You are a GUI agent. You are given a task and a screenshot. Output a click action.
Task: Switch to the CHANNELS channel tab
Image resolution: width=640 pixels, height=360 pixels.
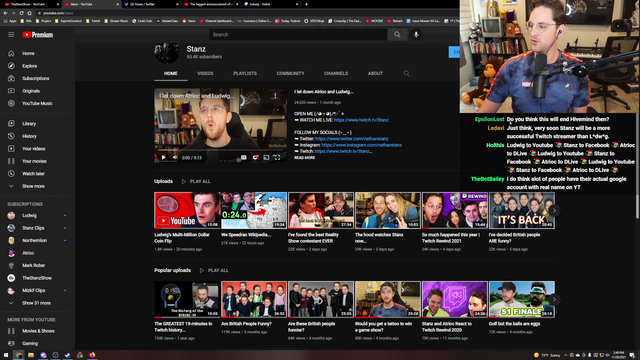336,73
